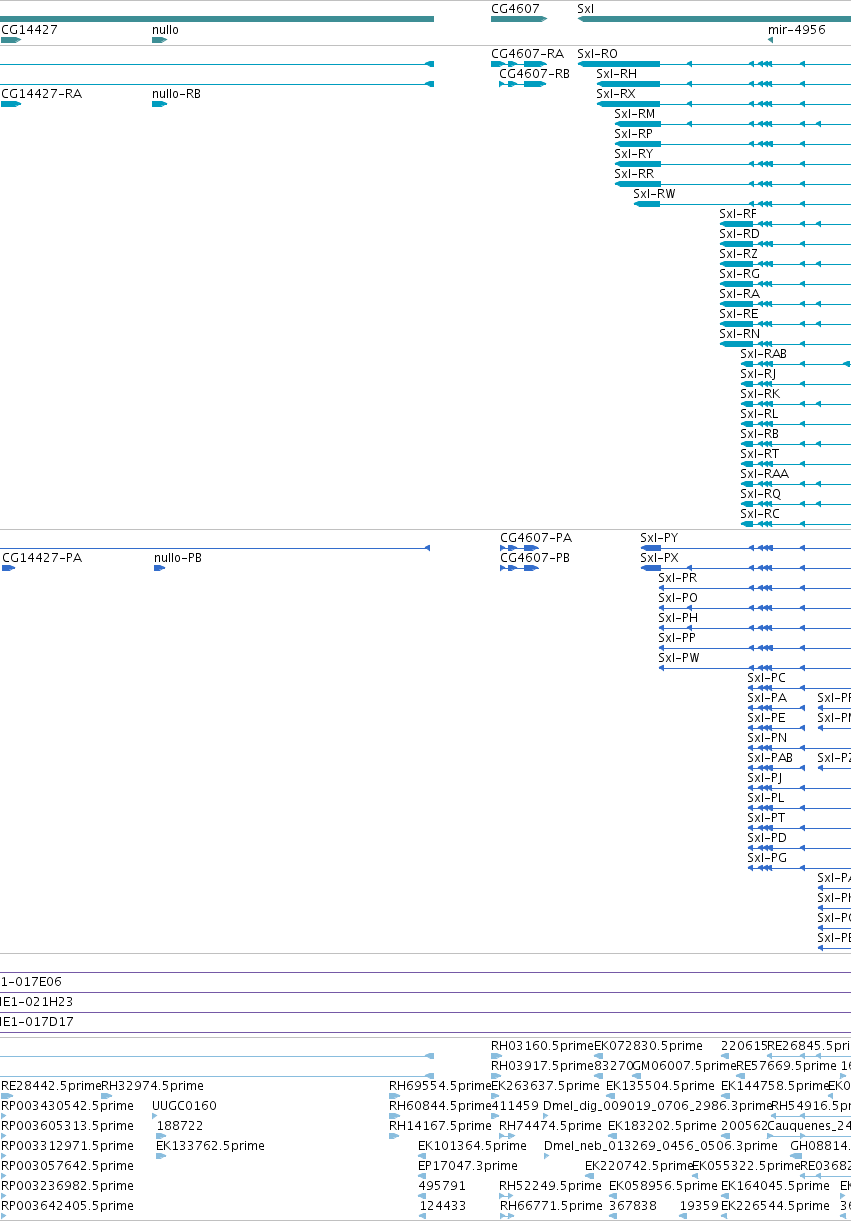Click the Dmel_neb_013269_0456_0506.3prime label
Image resolution: width=851 pixels, height=1221 pixels.
660,1146
